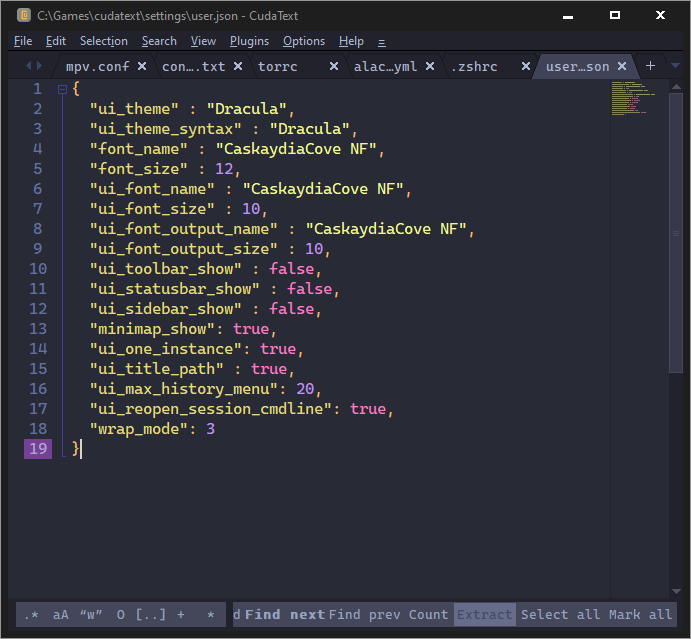
Task: Close the .zshrc tab
Action: (x=526, y=66)
